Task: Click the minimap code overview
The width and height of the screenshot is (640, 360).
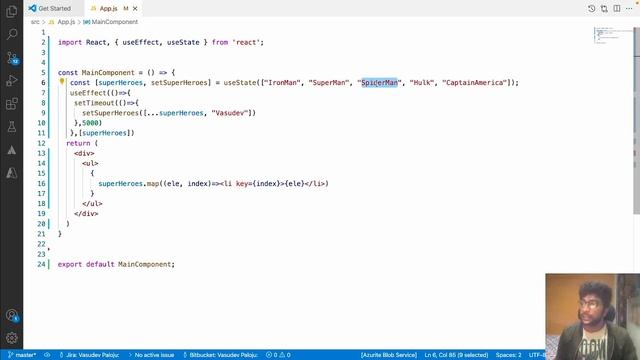Action: point(612,36)
